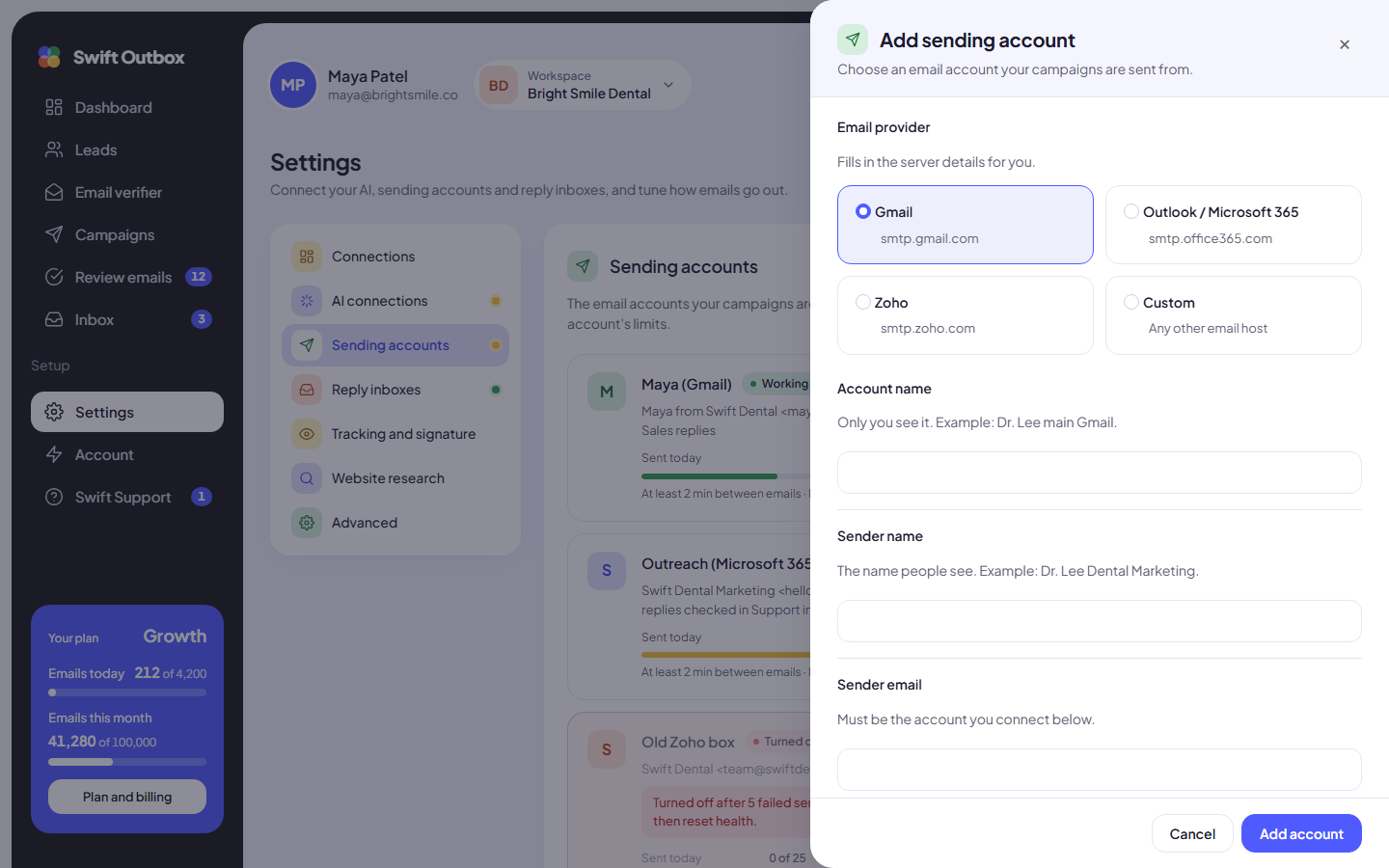Click Email verifier in sidebar

127,192
